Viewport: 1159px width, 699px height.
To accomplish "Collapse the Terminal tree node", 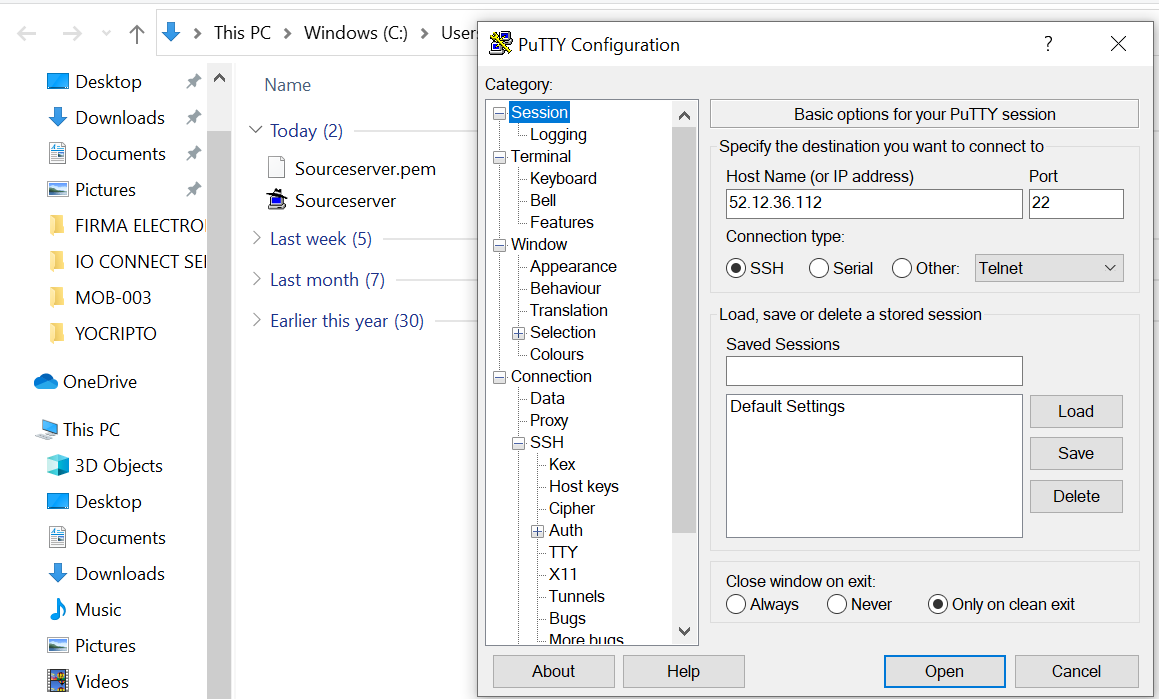I will 500,157.
